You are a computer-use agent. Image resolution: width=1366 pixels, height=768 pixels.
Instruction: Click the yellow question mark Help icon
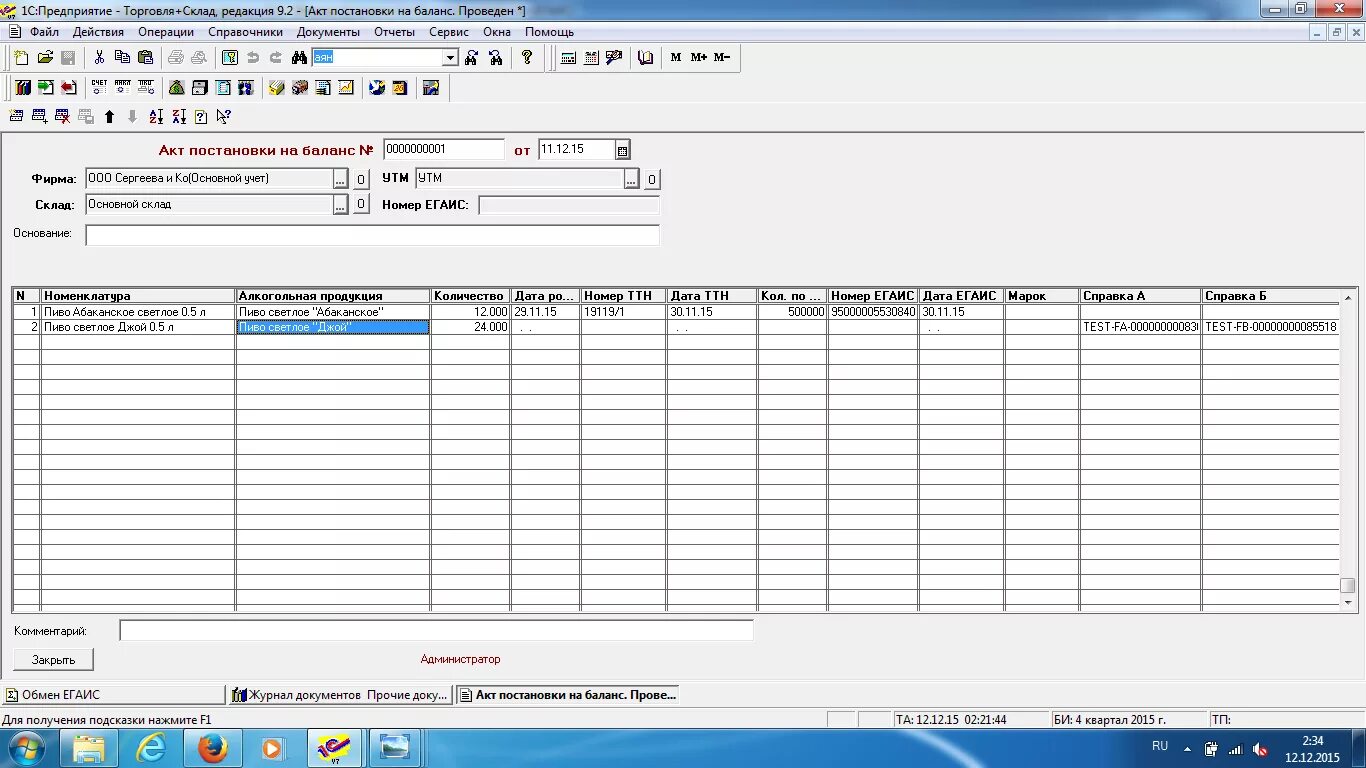[x=528, y=58]
